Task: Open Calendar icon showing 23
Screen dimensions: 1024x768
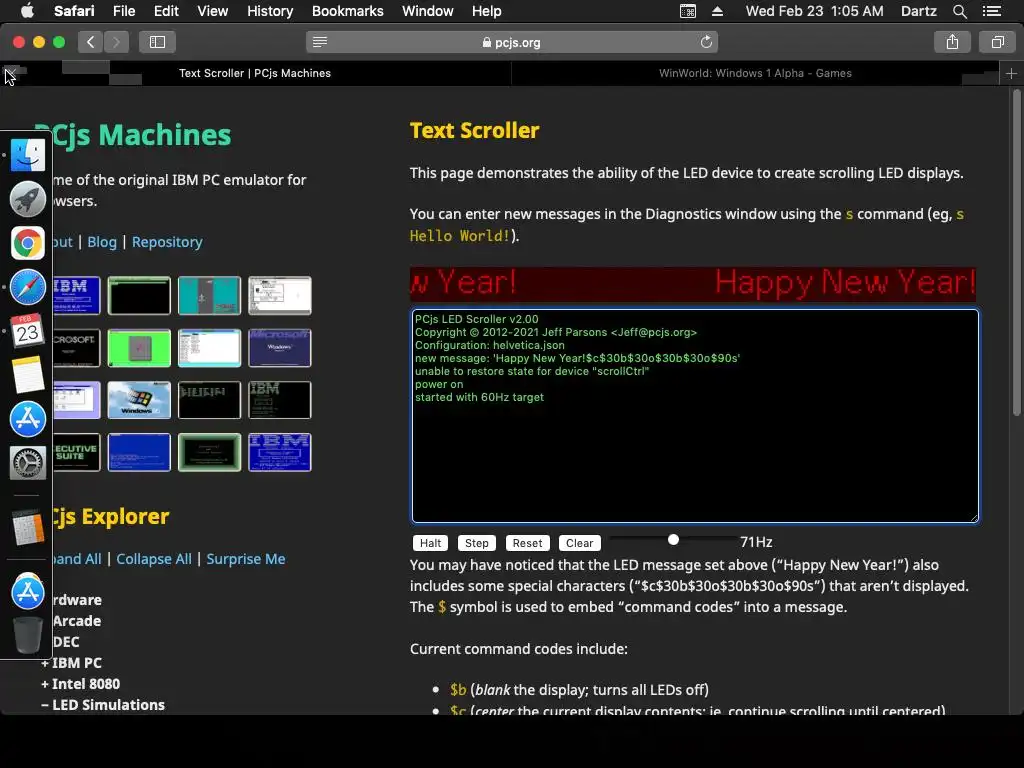Action: point(27,331)
